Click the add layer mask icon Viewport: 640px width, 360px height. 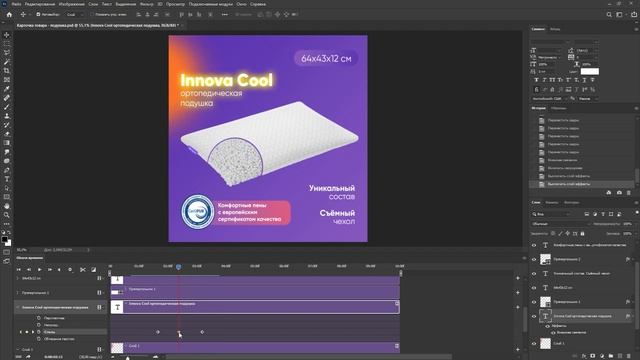[593, 356]
